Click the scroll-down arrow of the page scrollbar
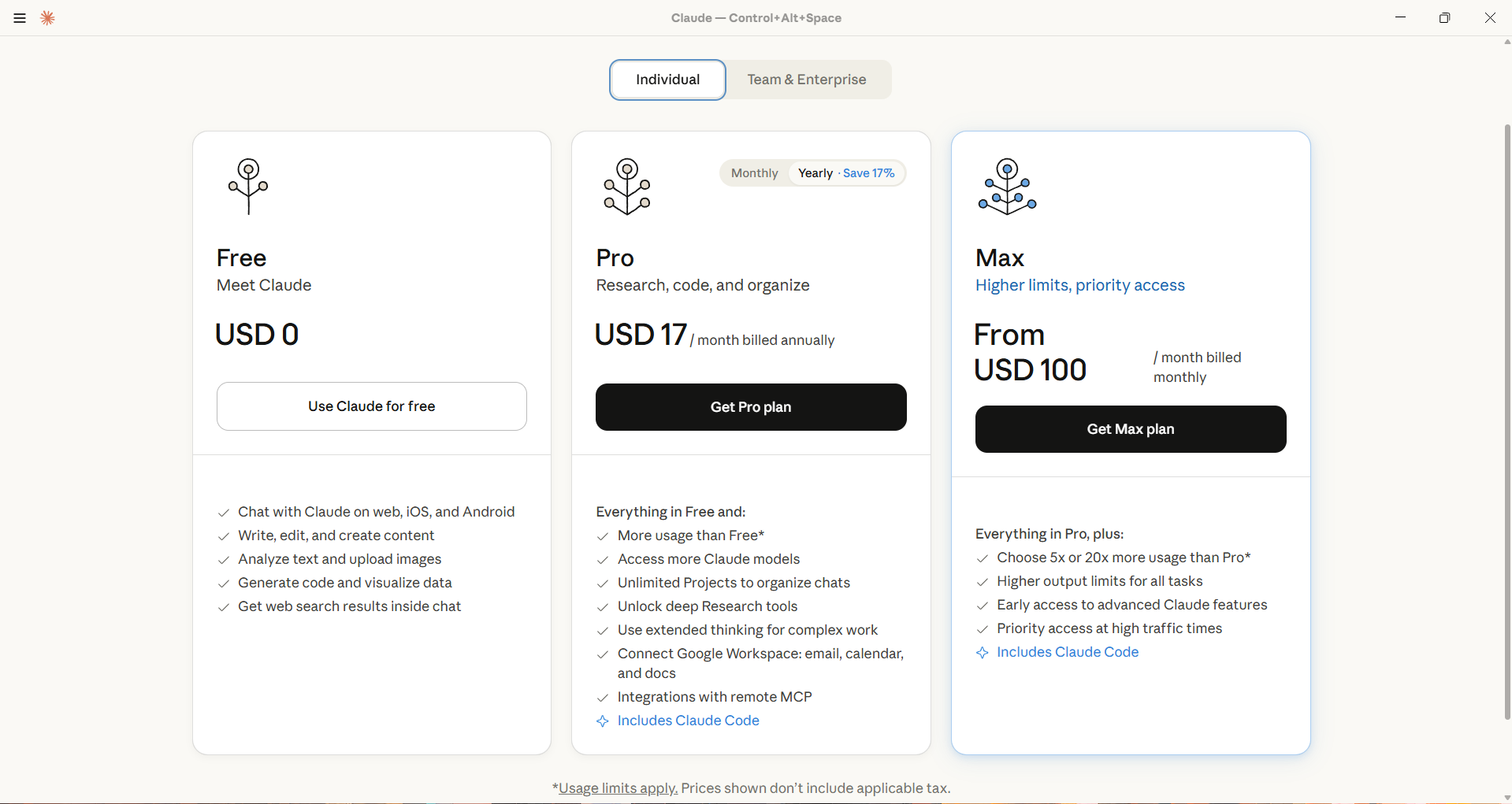Image resolution: width=1512 pixels, height=804 pixels. click(1507, 798)
